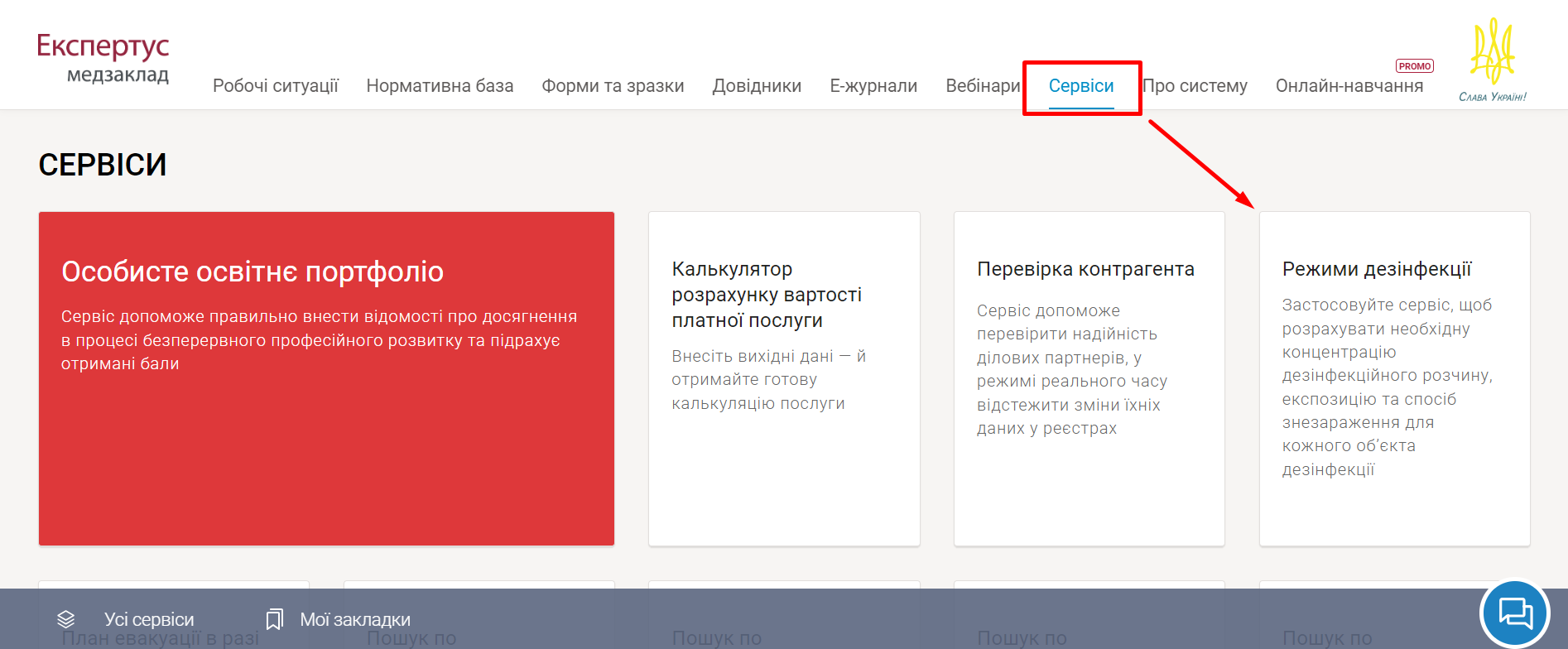The width and height of the screenshot is (1568, 649).
Task: Click the Експертус медзаклад logo
Action: pos(103,58)
